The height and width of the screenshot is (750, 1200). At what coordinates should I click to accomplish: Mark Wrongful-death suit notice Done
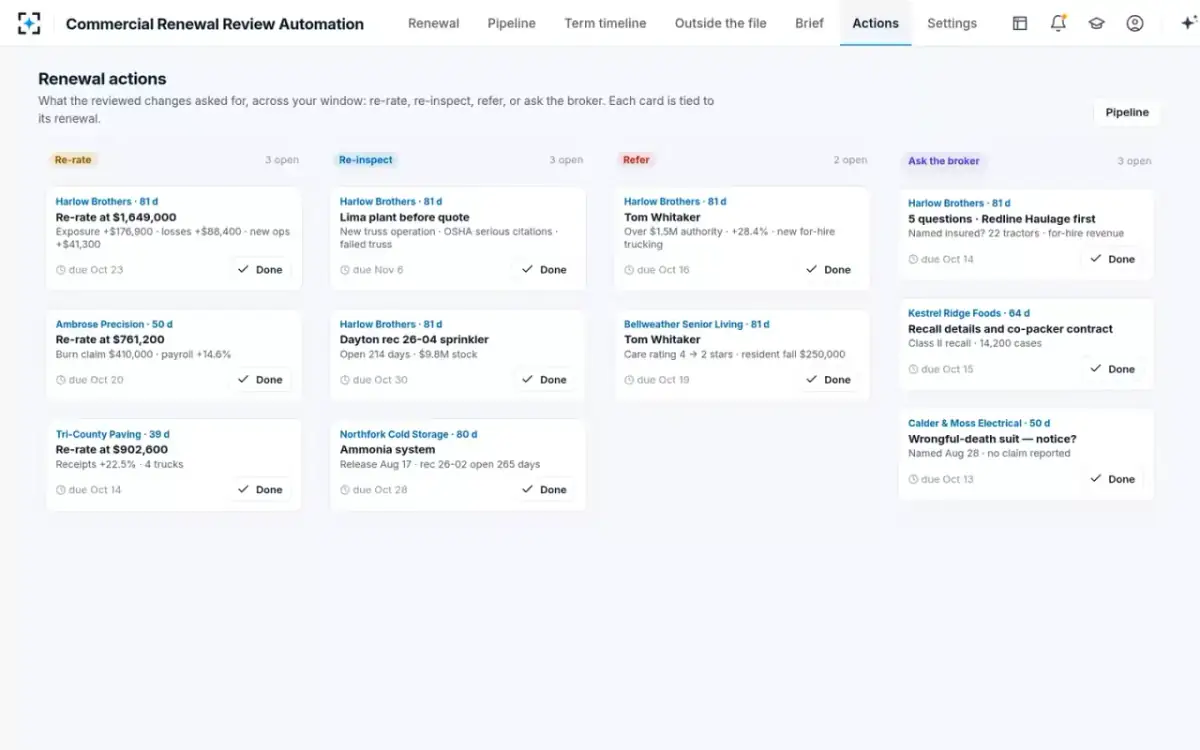click(x=1112, y=478)
